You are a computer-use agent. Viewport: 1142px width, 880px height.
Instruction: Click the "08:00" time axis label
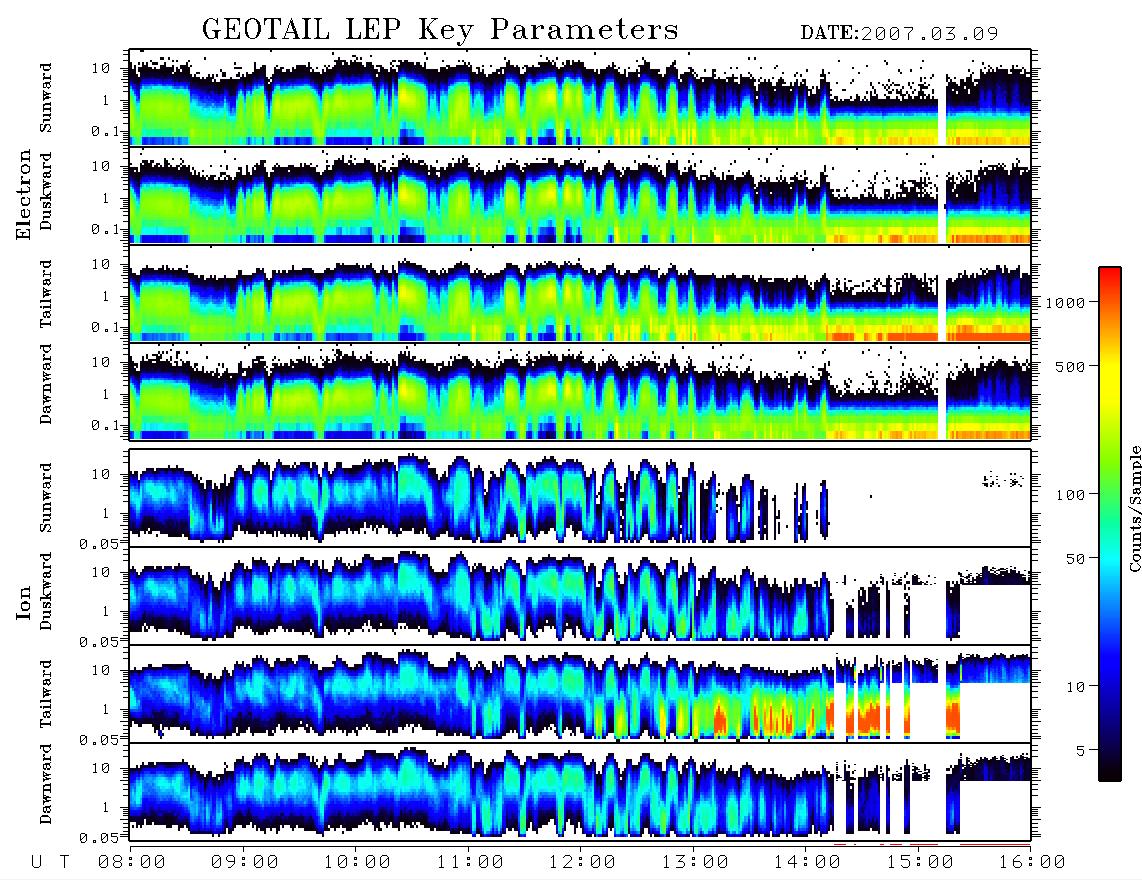(x=132, y=863)
